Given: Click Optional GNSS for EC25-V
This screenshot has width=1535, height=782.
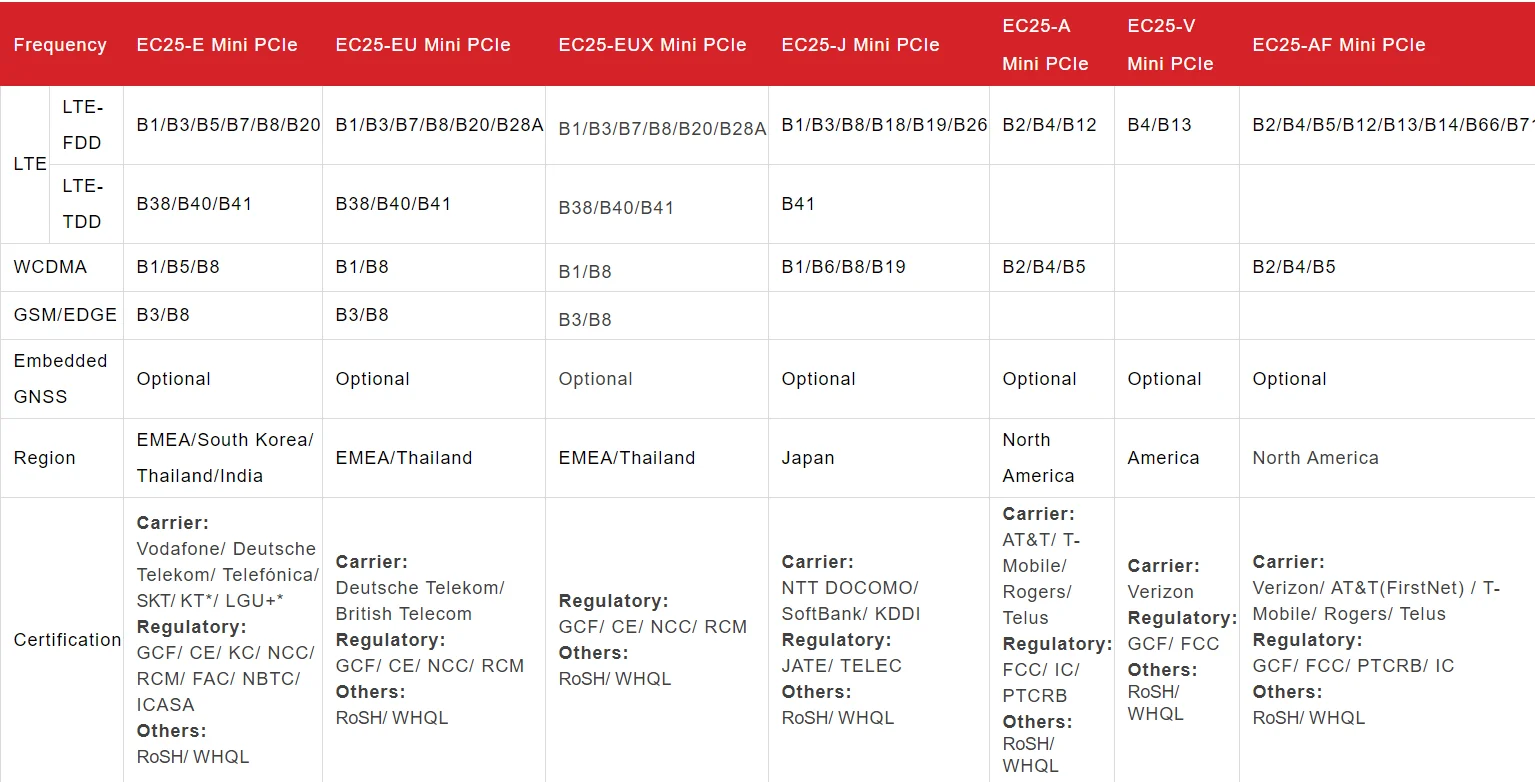Looking at the screenshot, I should [x=1164, y=379].
